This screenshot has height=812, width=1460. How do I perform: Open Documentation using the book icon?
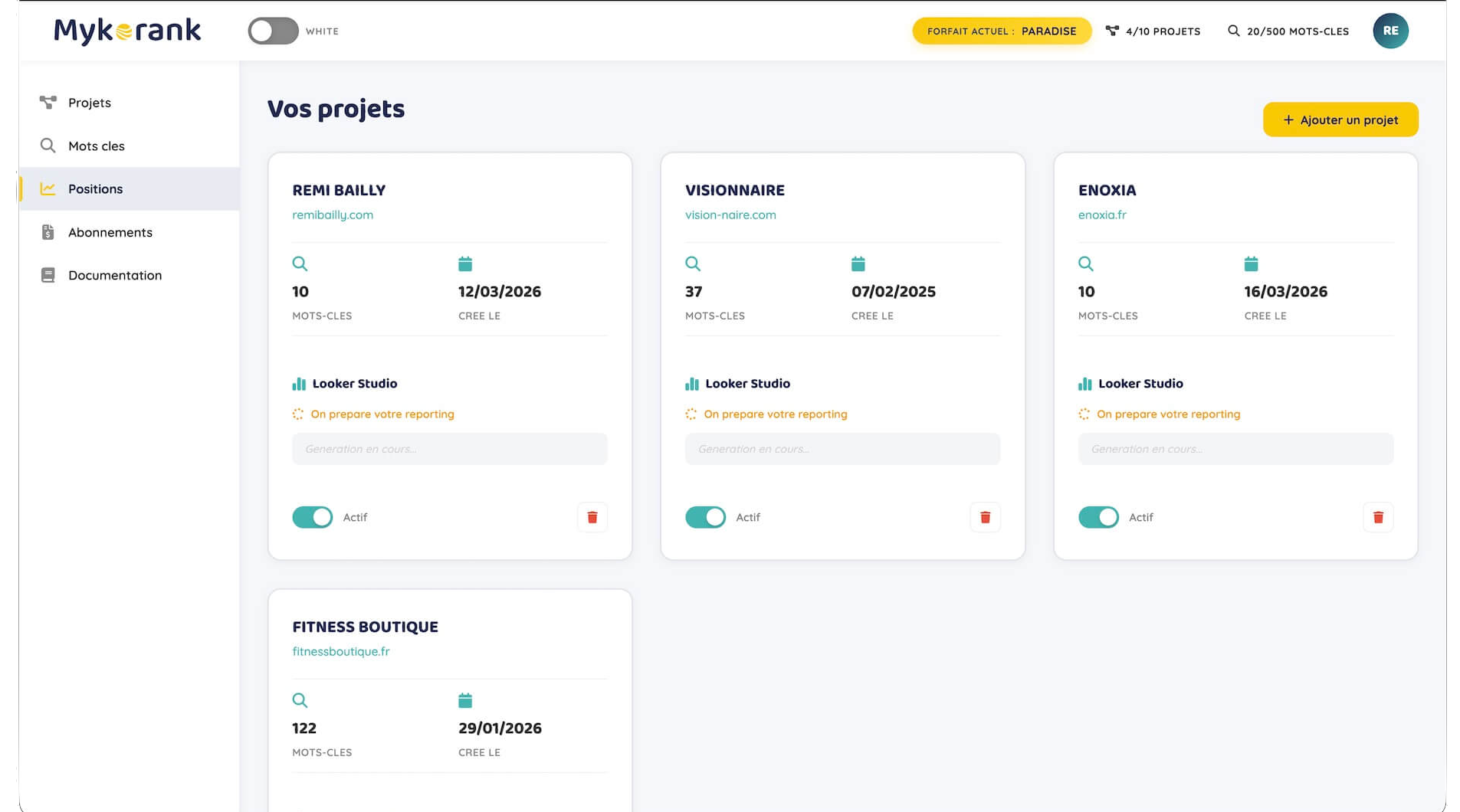(48, 275)
